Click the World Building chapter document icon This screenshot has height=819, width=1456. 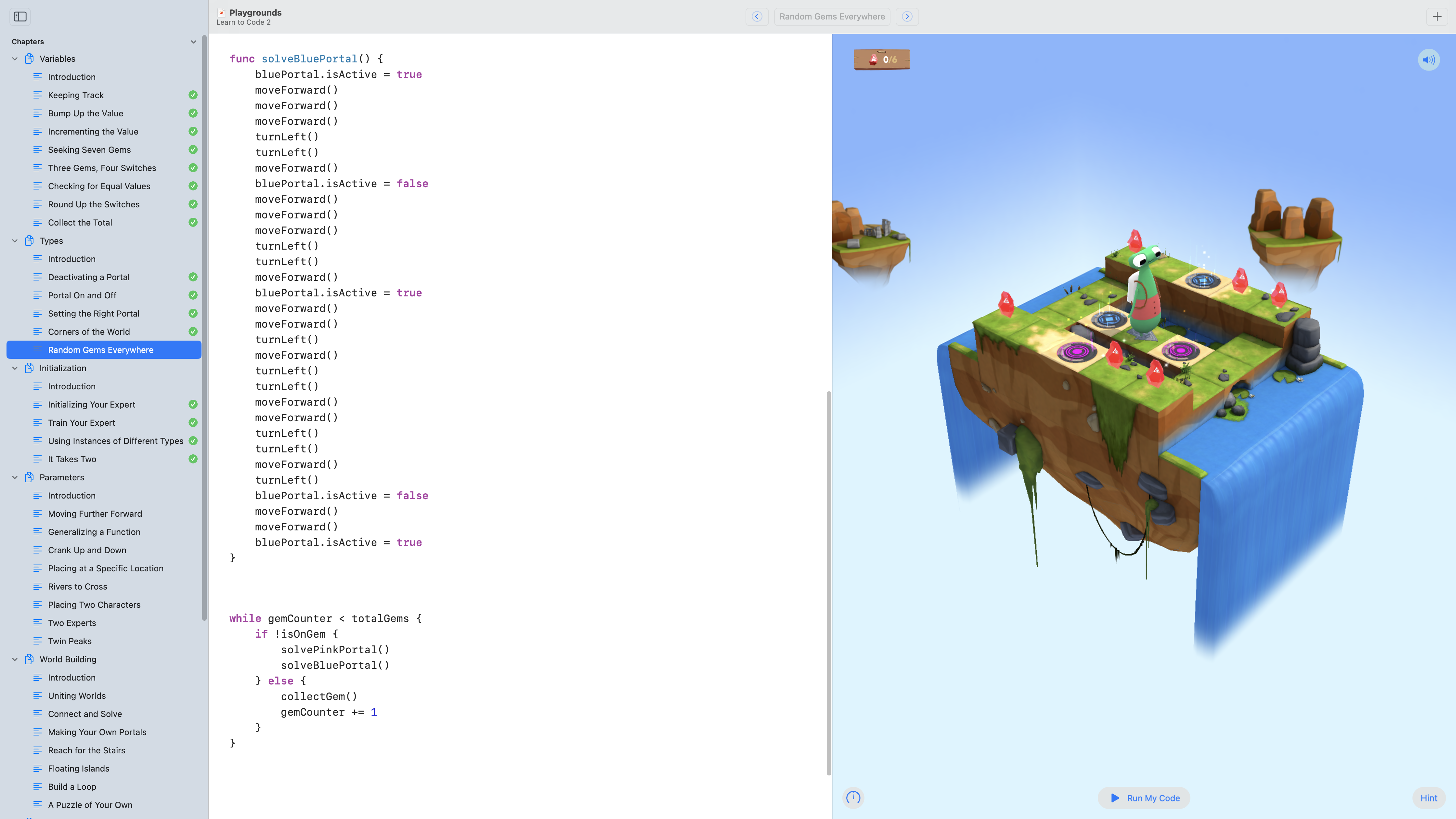click(x=29, y=659)
